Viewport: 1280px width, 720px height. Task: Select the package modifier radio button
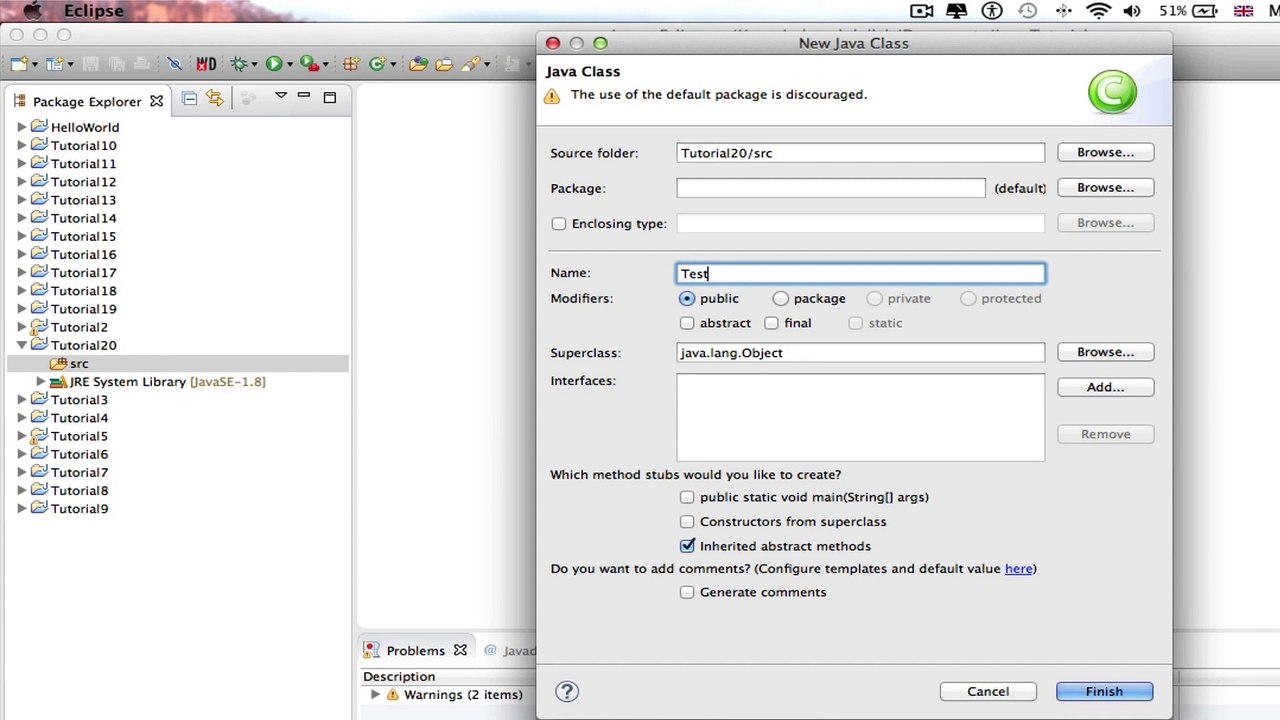pos(781,298)
